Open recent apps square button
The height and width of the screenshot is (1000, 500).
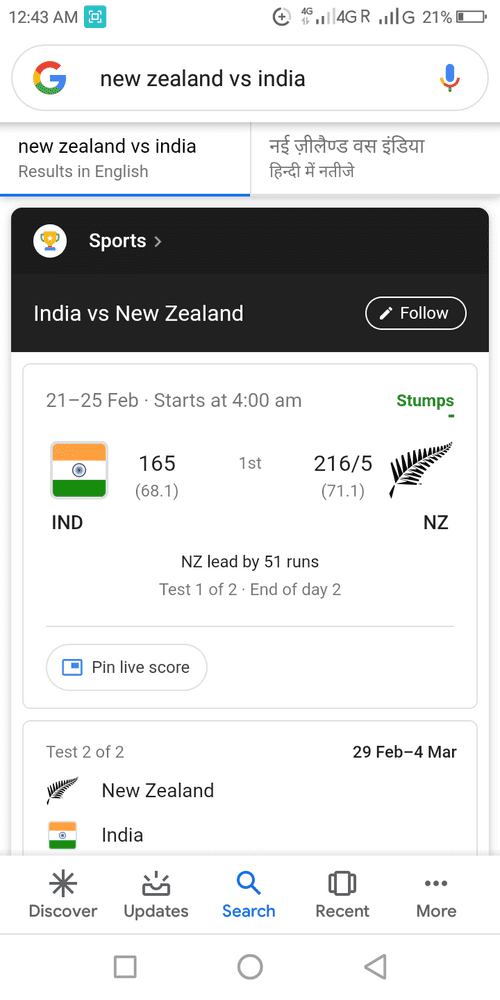(x=125, y=966)
